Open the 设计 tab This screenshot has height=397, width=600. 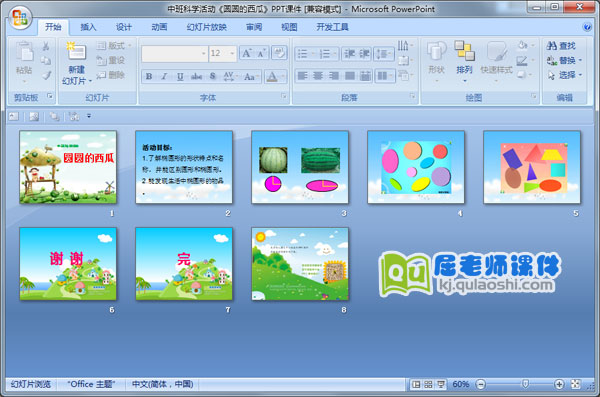click(x=124, y=27)
